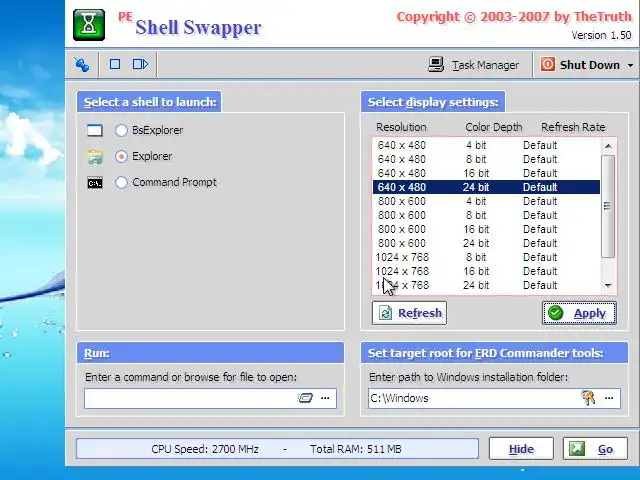Viewport: 640px width, 480px height.
Task: Select the BsExplorer radio button
Action: [121, 130]
